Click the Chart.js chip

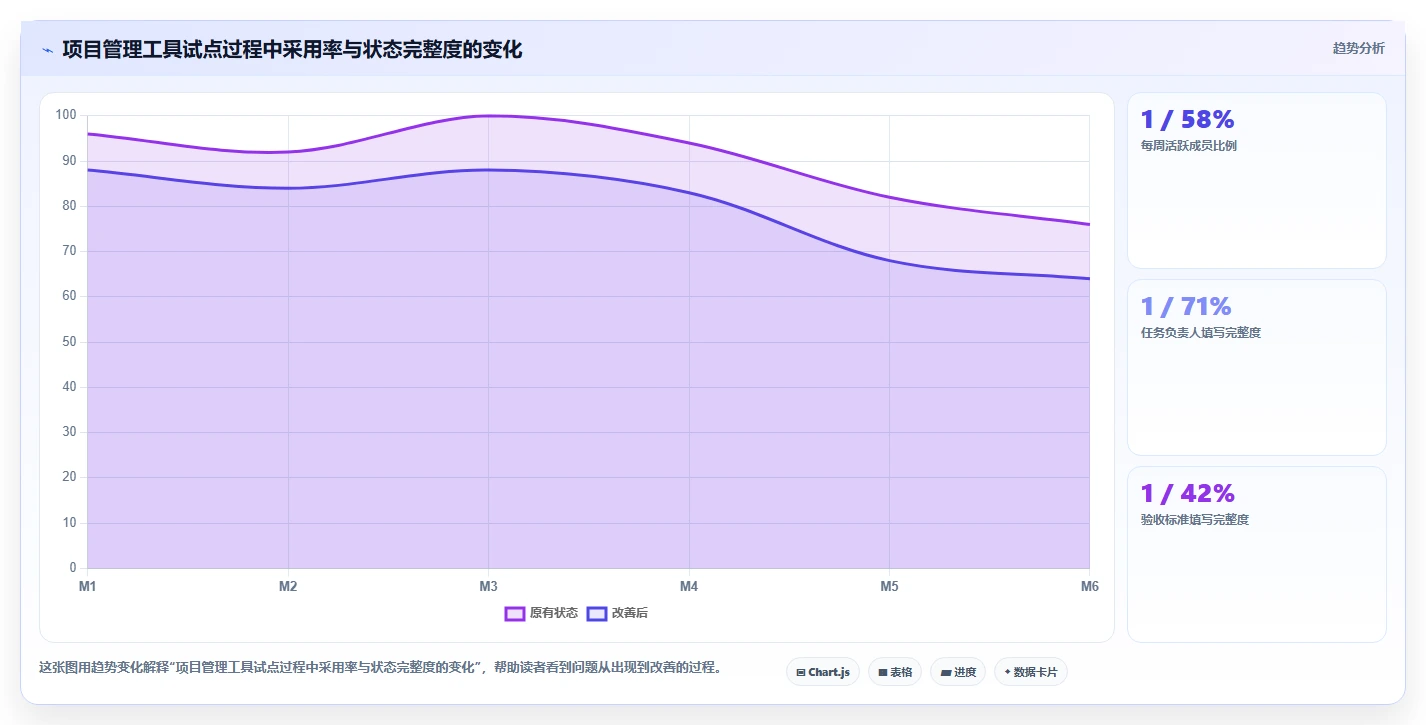[x=823, y=672]
